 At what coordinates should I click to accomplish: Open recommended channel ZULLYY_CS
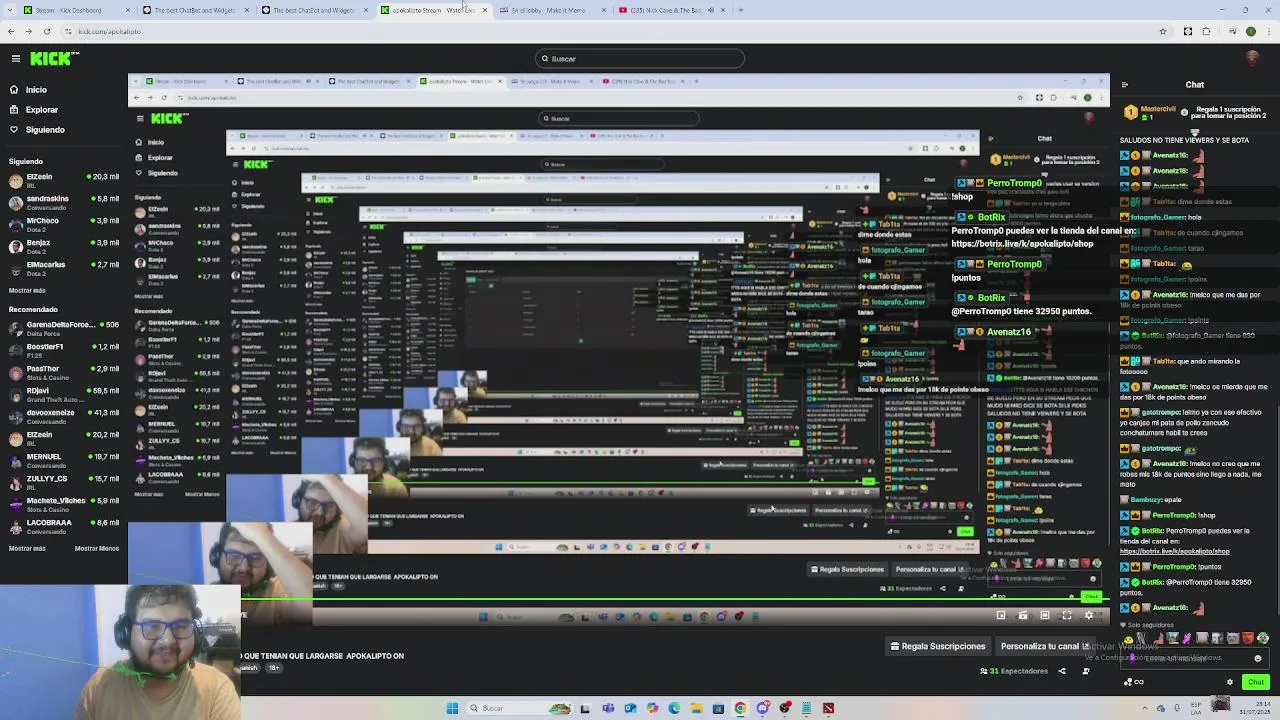(63, 482)
